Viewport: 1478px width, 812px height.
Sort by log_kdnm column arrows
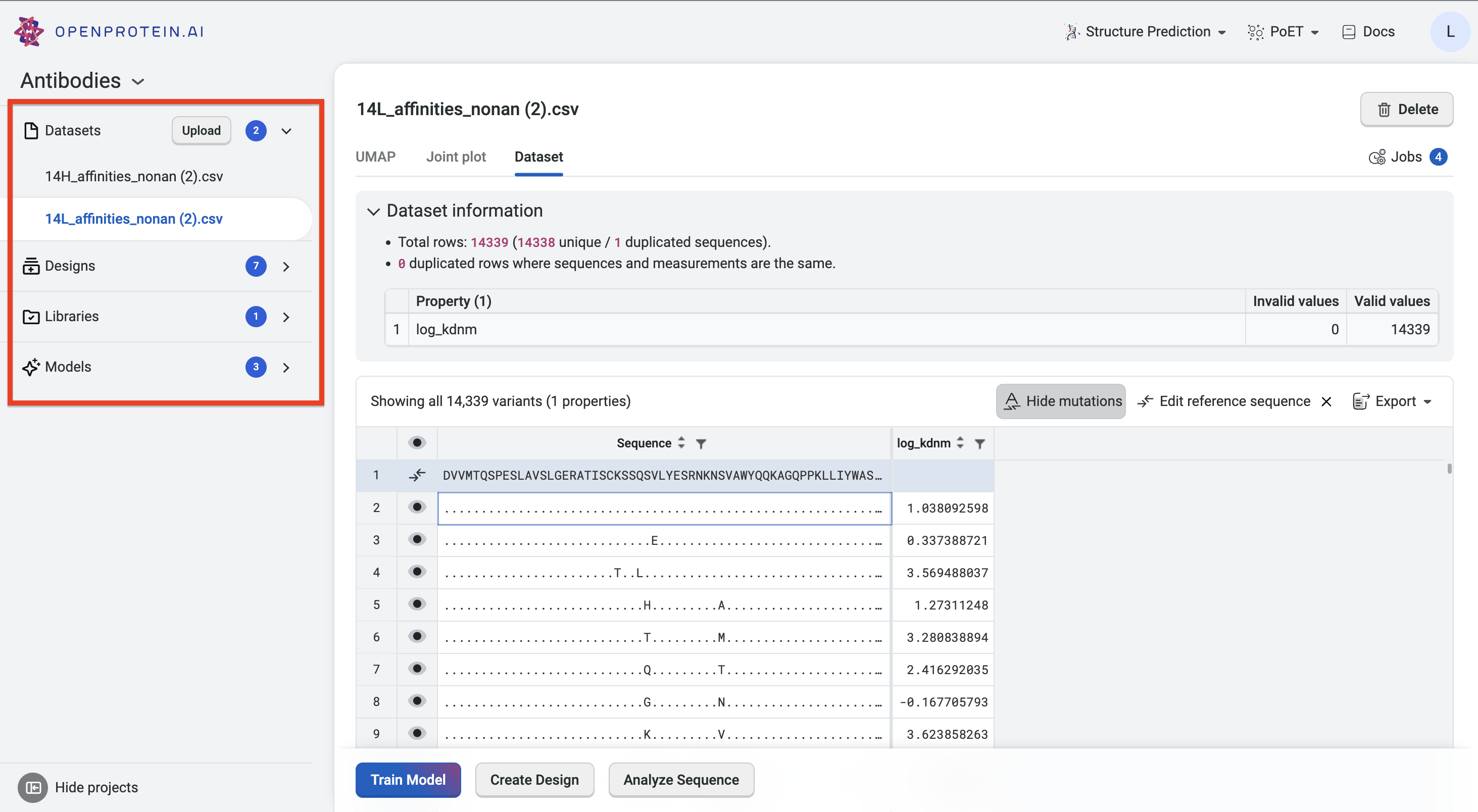[x=960, y=443]
